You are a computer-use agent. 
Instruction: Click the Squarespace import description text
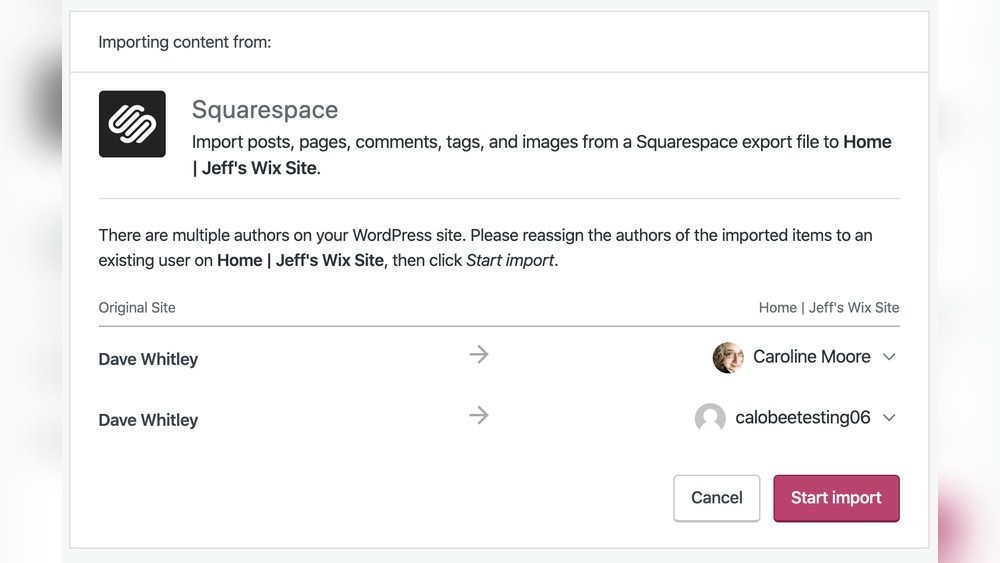click(541, 155)
